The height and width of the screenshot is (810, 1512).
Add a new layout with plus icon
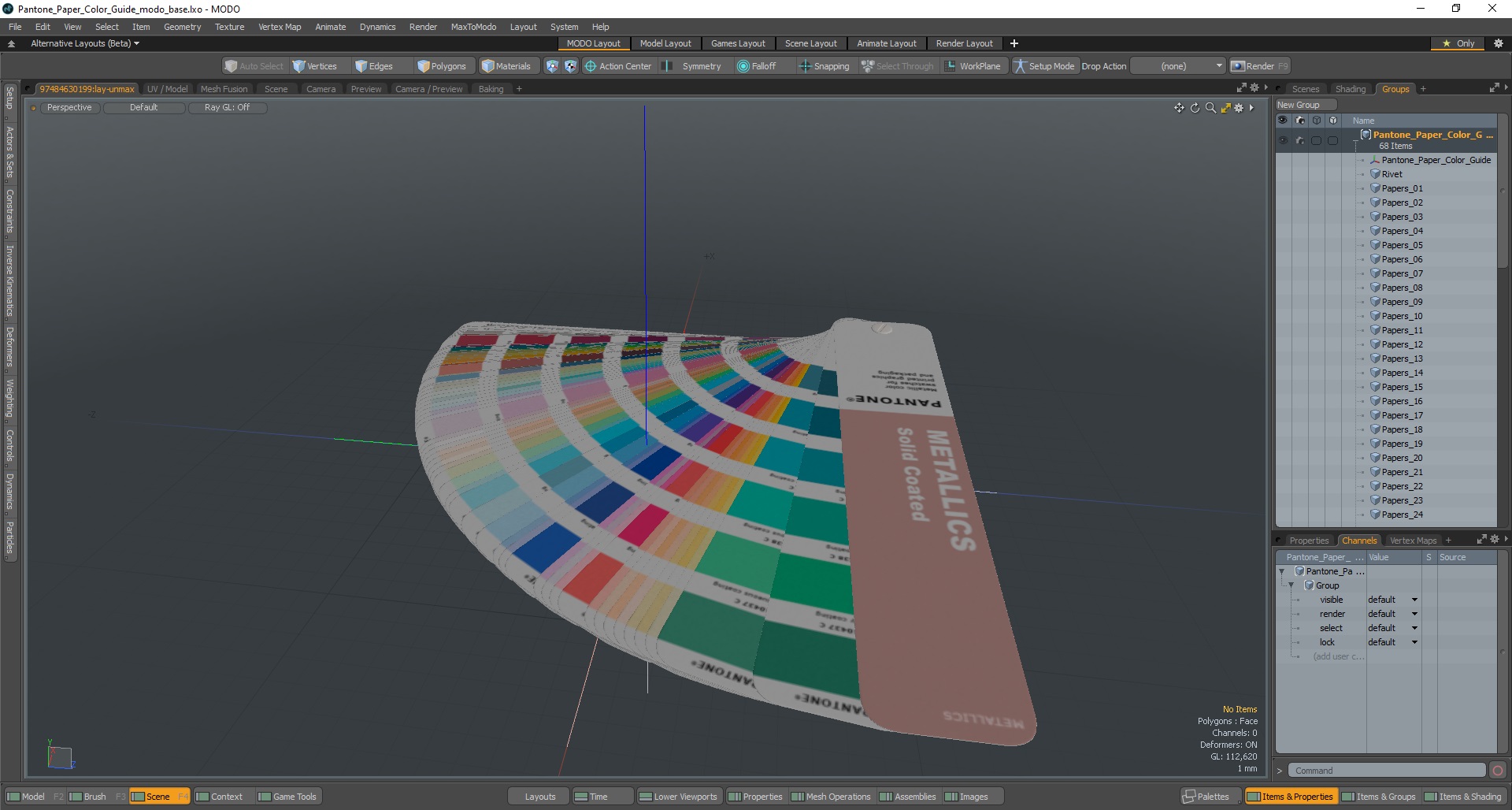[1014, 43]
